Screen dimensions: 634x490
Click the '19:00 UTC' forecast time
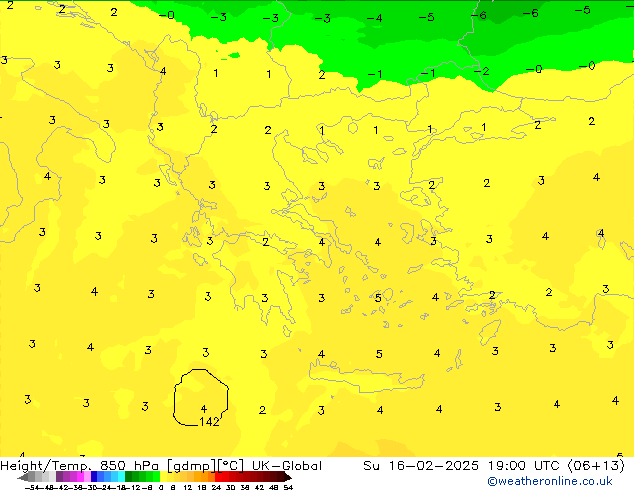pos(525,466)
